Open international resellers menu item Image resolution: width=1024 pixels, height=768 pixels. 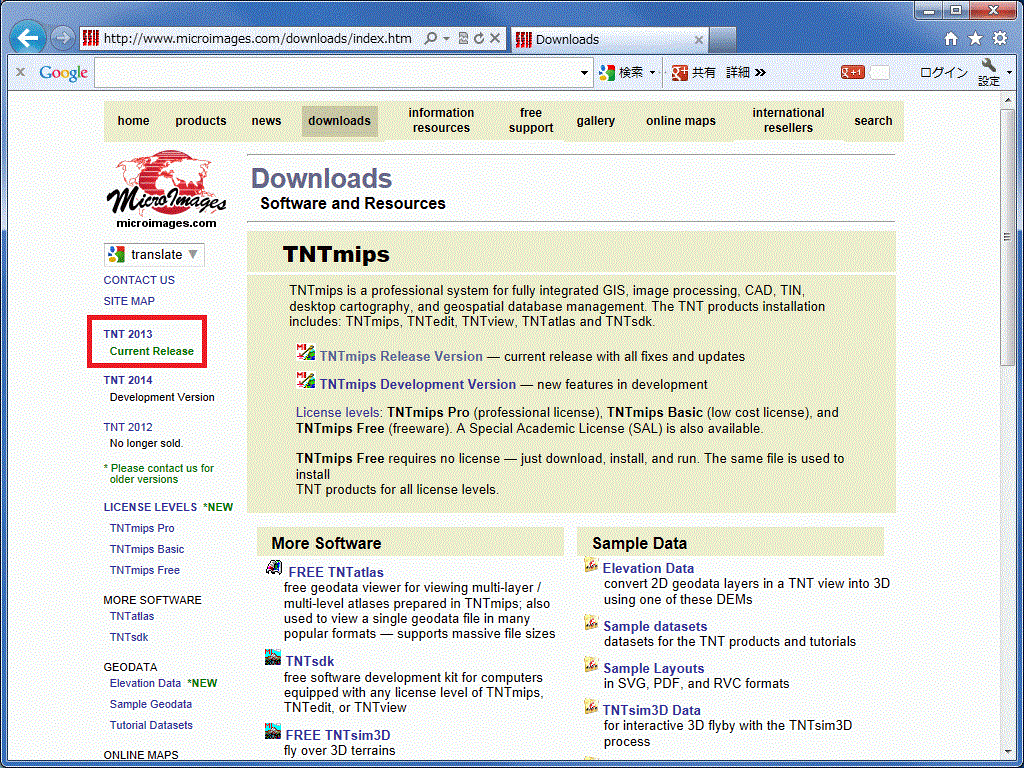pos(788,121)
